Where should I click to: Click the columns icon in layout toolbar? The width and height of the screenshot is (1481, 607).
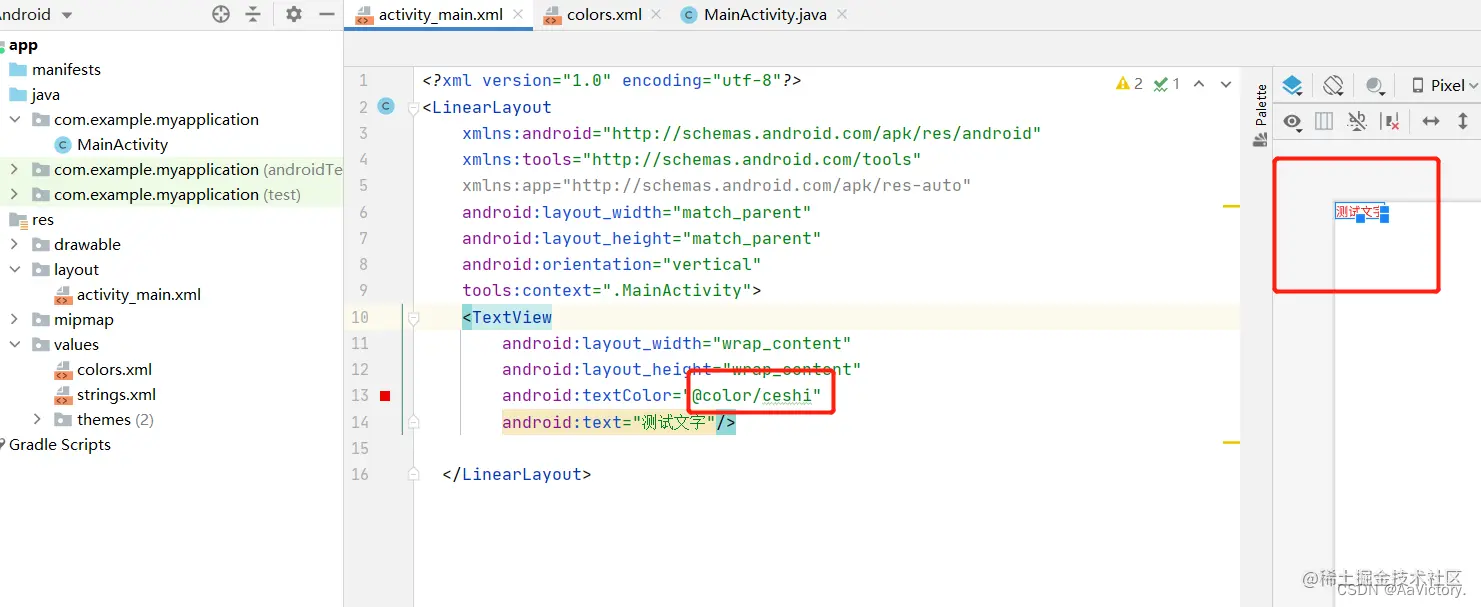pos(1324,122)
